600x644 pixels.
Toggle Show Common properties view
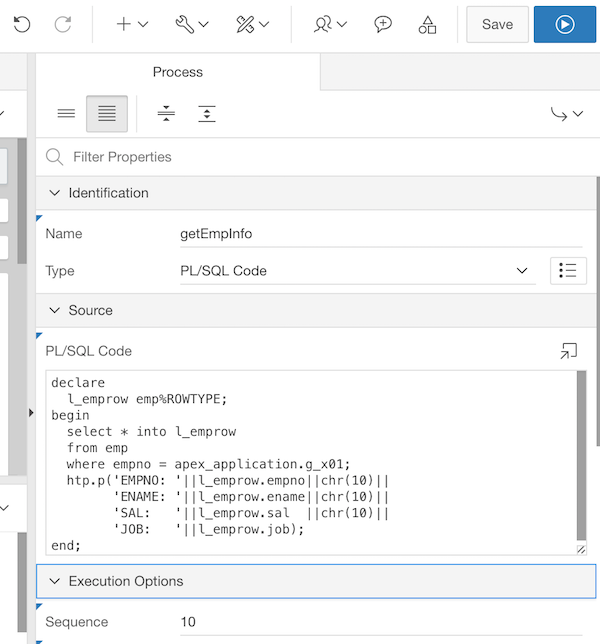click(66, 114)
